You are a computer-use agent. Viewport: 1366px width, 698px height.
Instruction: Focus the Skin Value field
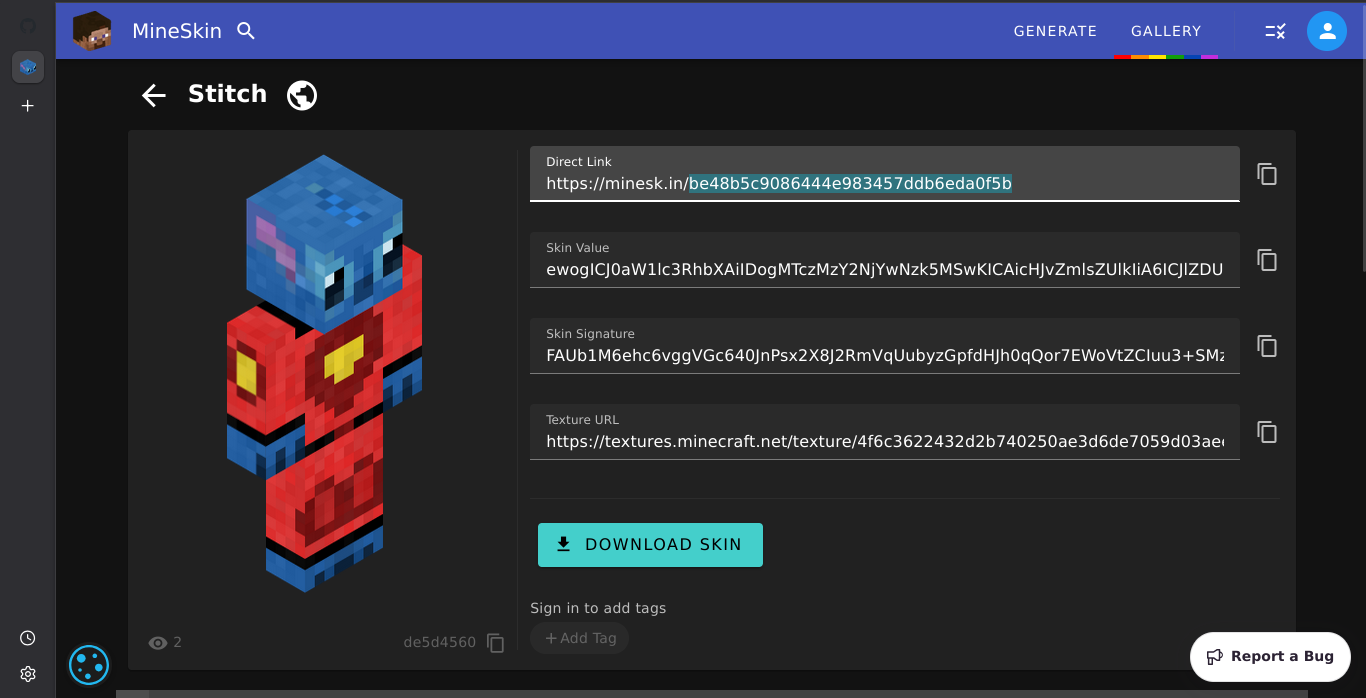pos(885,260)
